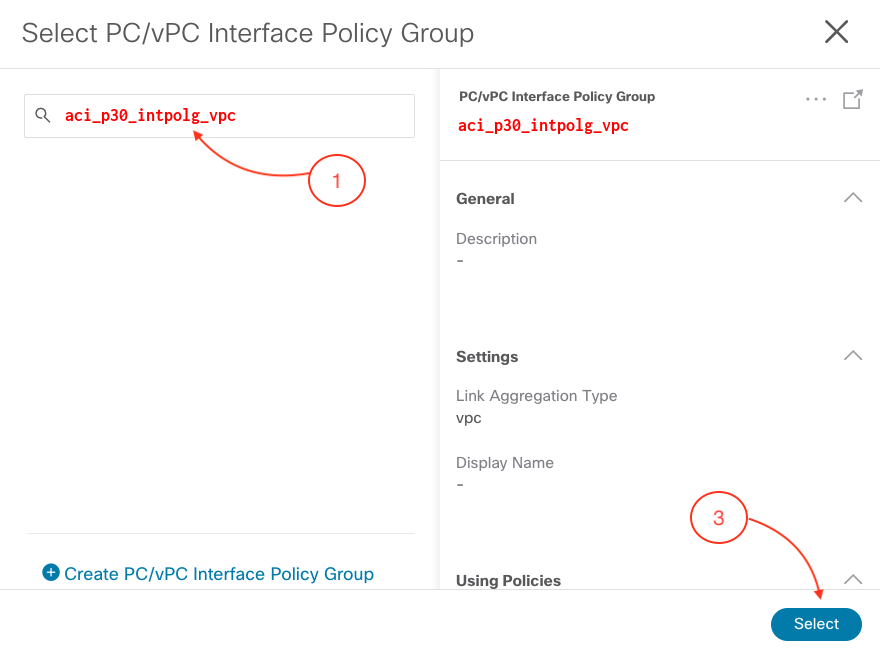Click the General section heading
Viewport: 880px width, 659px height.
[x=485, y=199]
